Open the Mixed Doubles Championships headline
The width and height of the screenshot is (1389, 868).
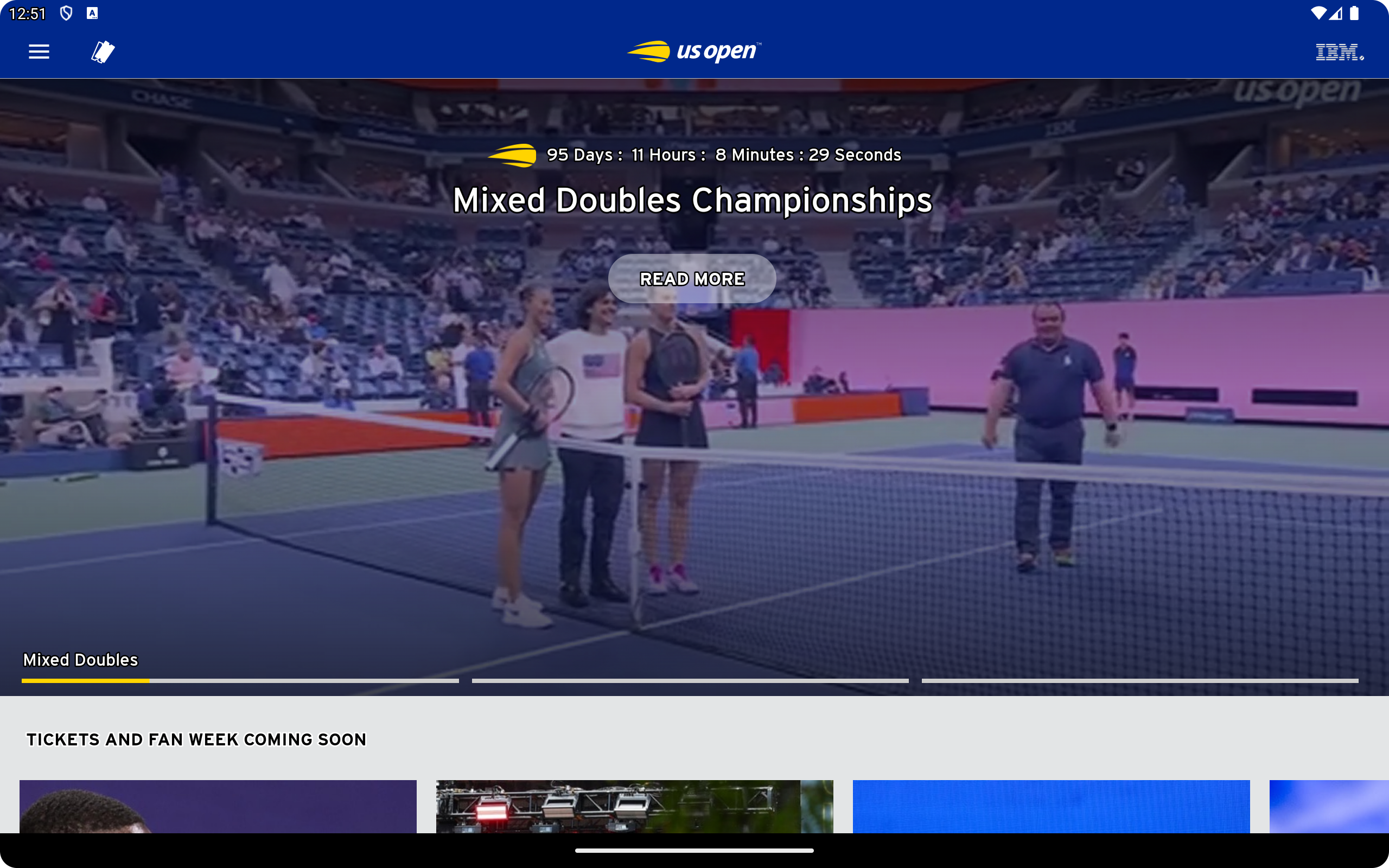(x=692, y=200)
